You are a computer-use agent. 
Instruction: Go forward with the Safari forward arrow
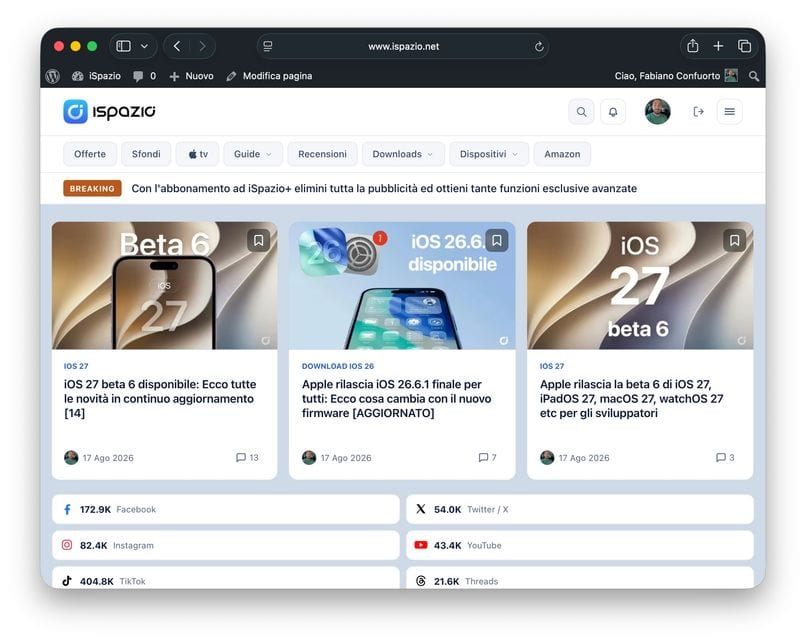tap(203, 46)
